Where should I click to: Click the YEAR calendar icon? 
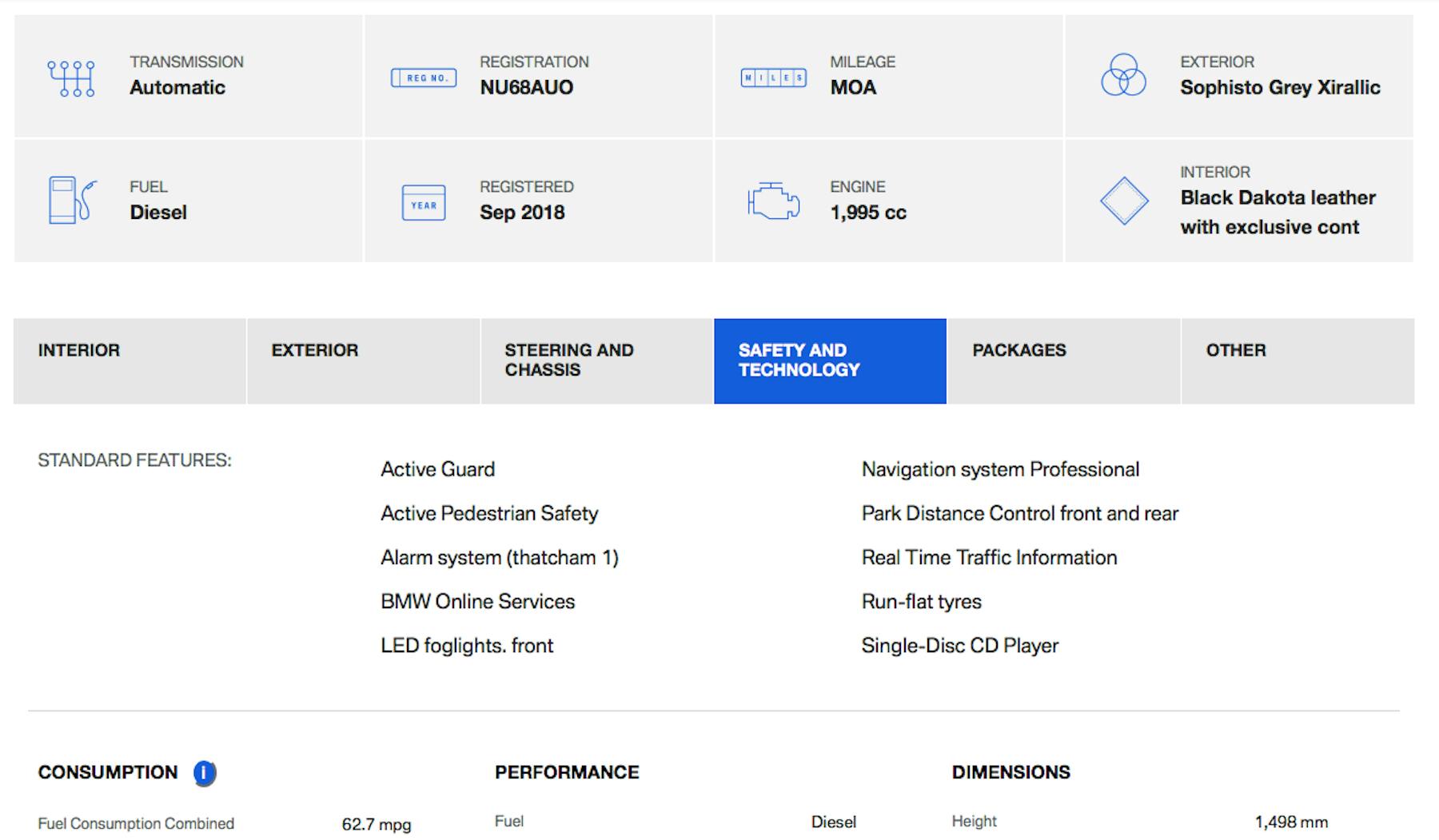tap(424, 203)
